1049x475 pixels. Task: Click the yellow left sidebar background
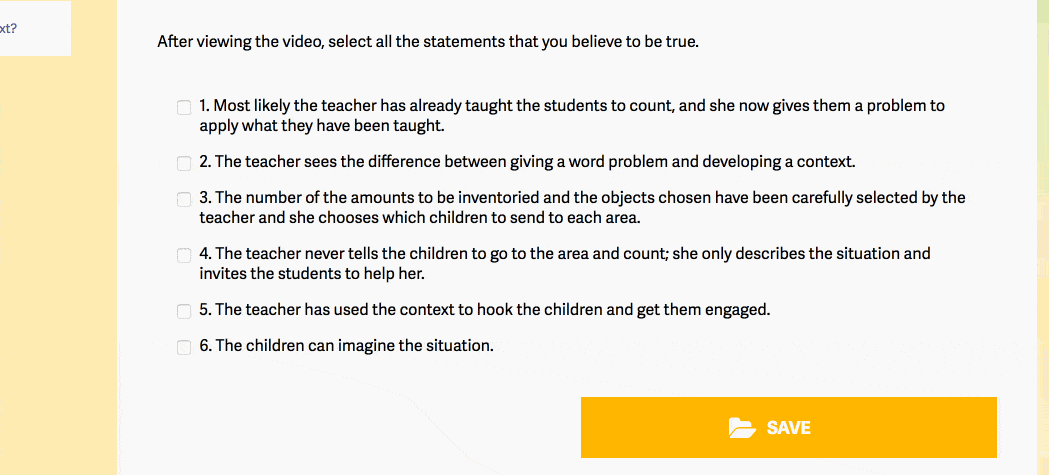coord(58,268)
